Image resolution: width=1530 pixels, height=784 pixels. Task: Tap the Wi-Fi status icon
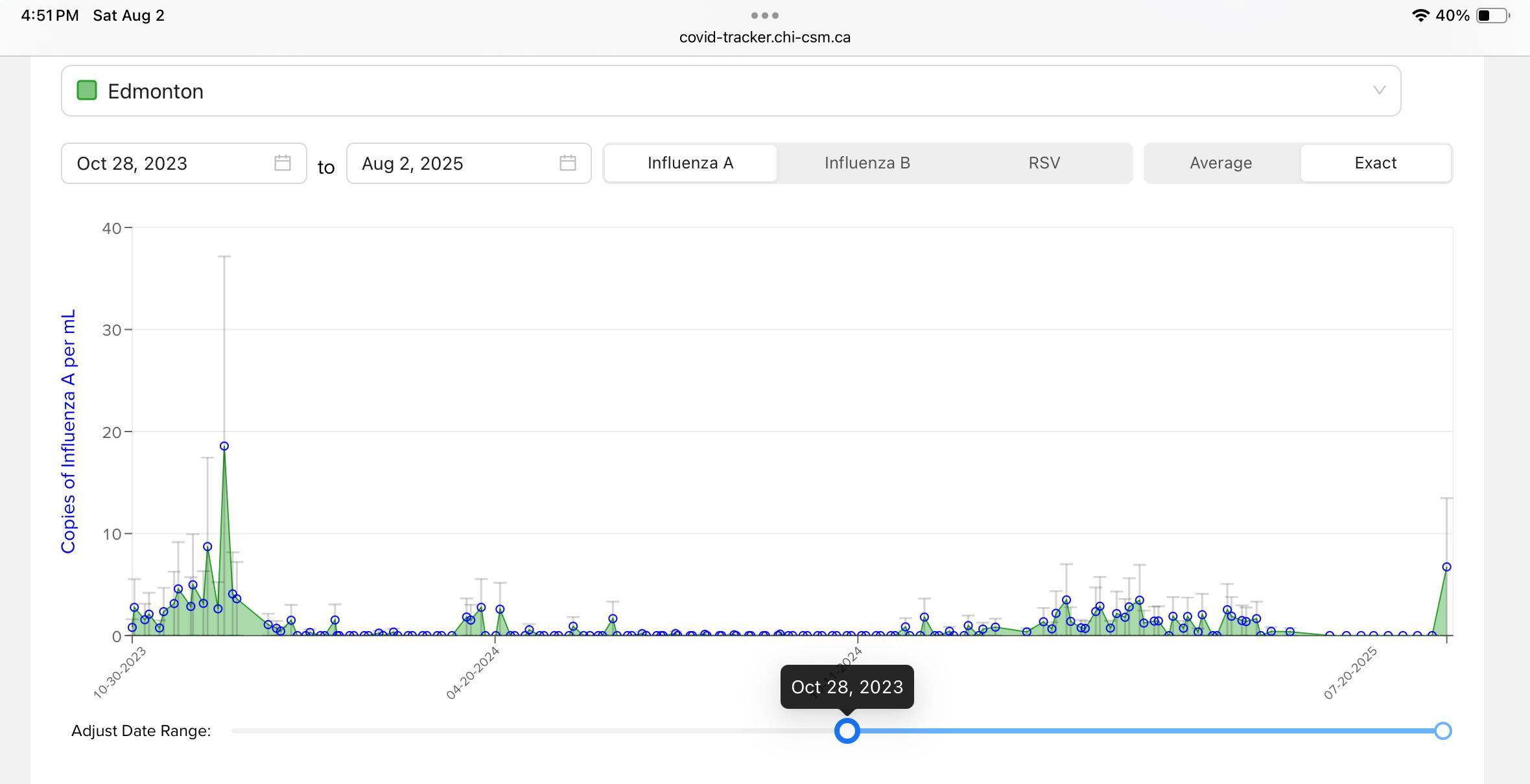pos(1420,16)
